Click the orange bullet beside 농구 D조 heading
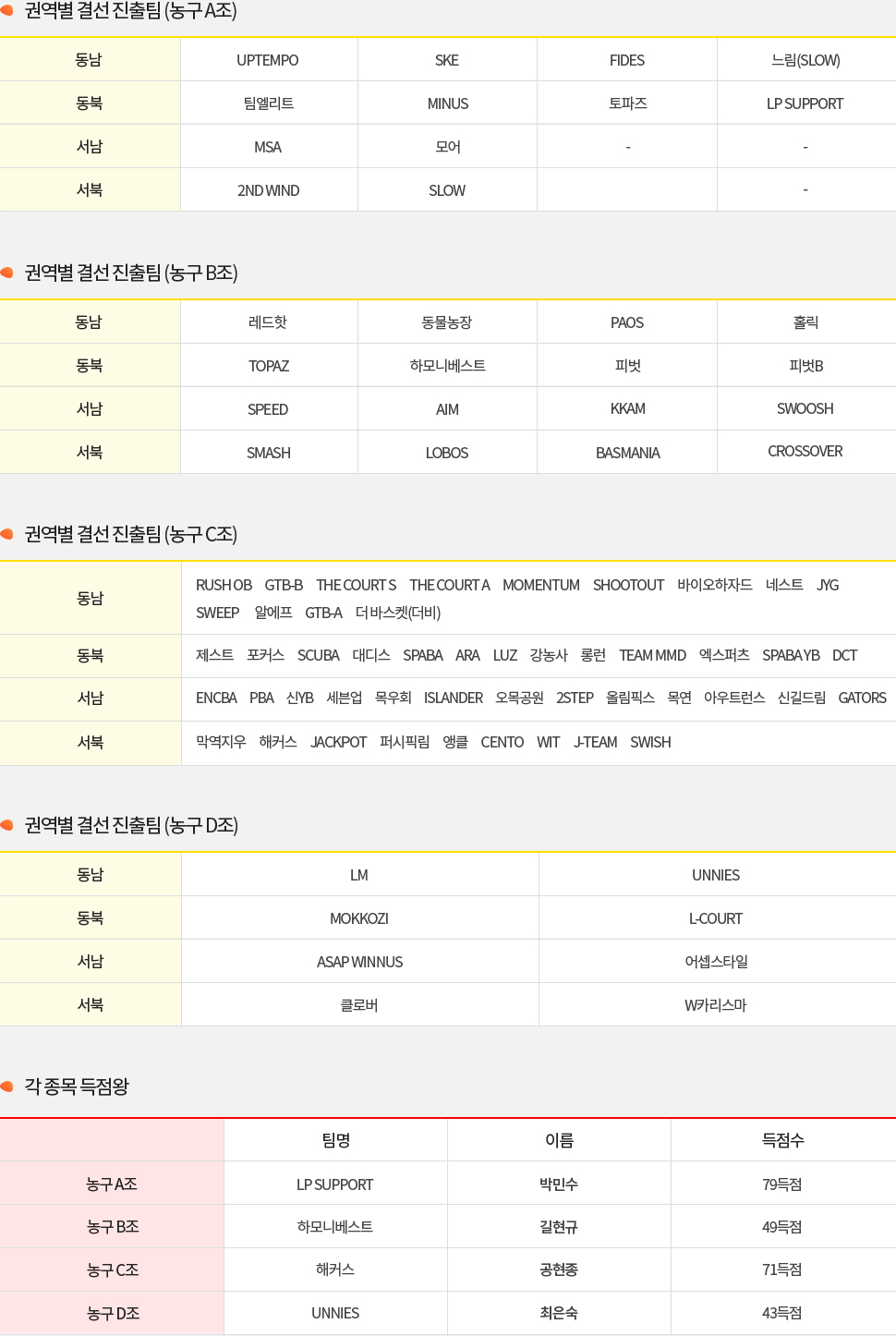Viewport: 896px width, 1336px height. 7,825
